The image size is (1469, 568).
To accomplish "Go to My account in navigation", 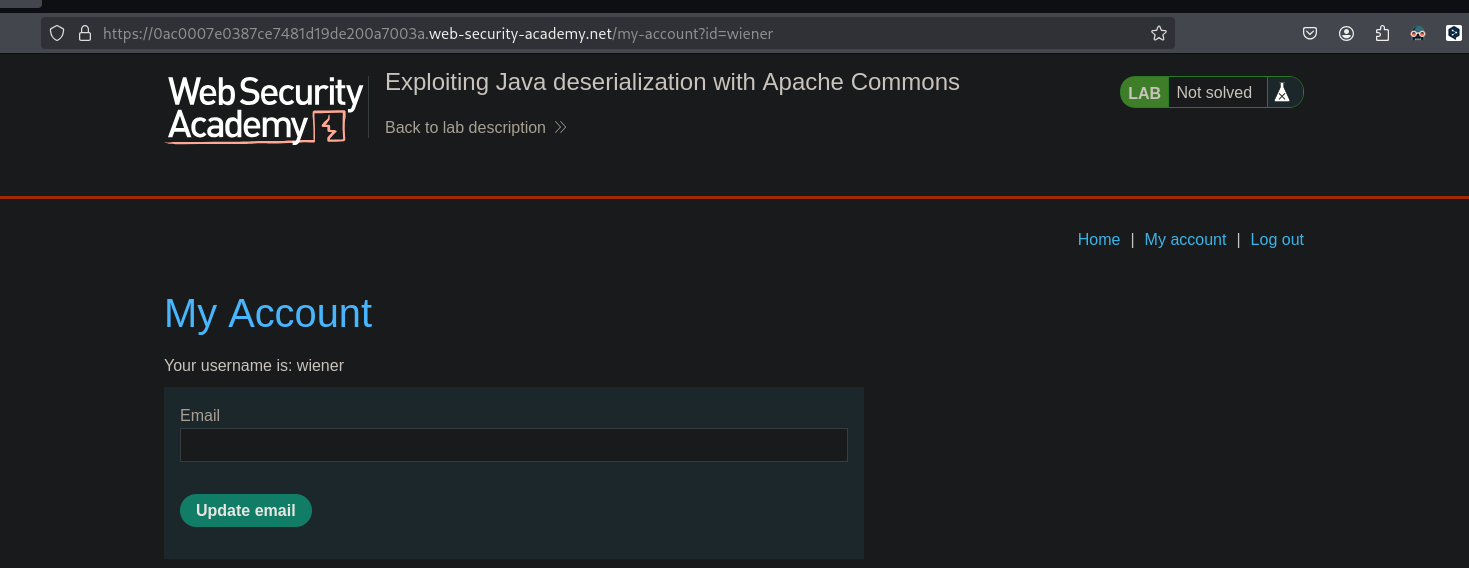I will [x=1184, y=240].
